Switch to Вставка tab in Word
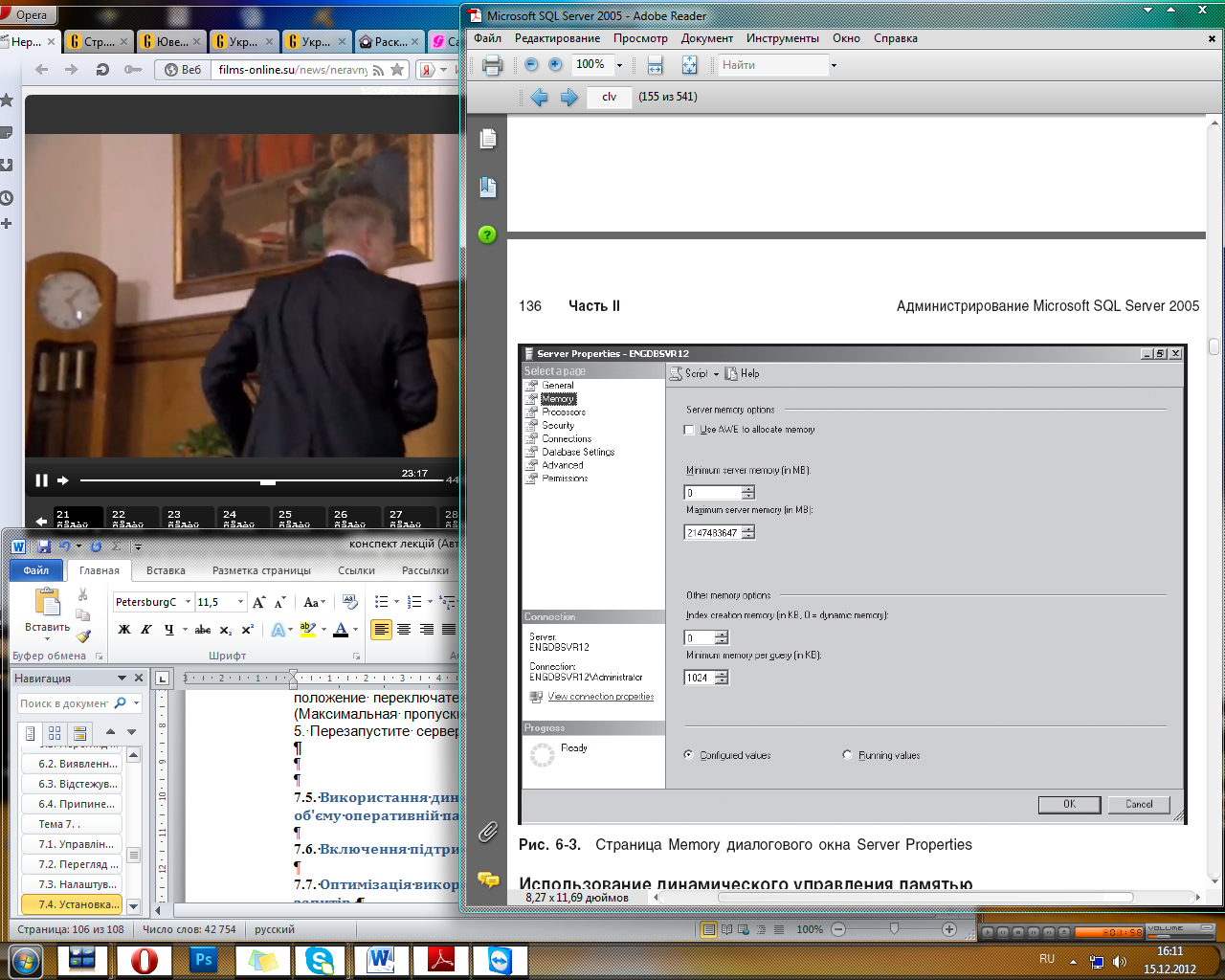The image size is (1225, 980). [x=166, y=570]
